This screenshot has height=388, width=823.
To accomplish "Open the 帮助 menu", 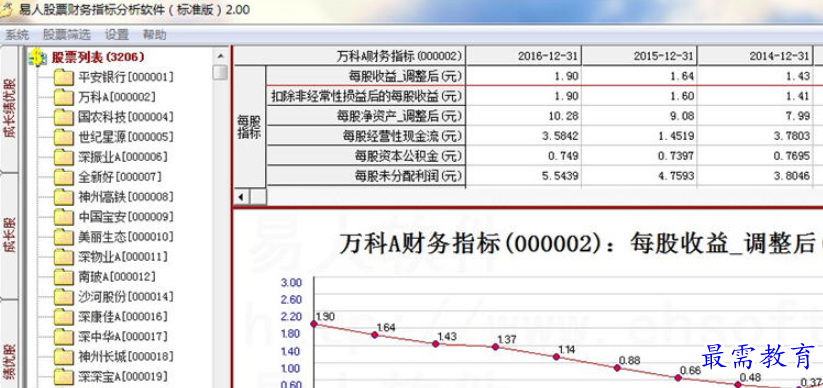I will click(x=154, y=35).
